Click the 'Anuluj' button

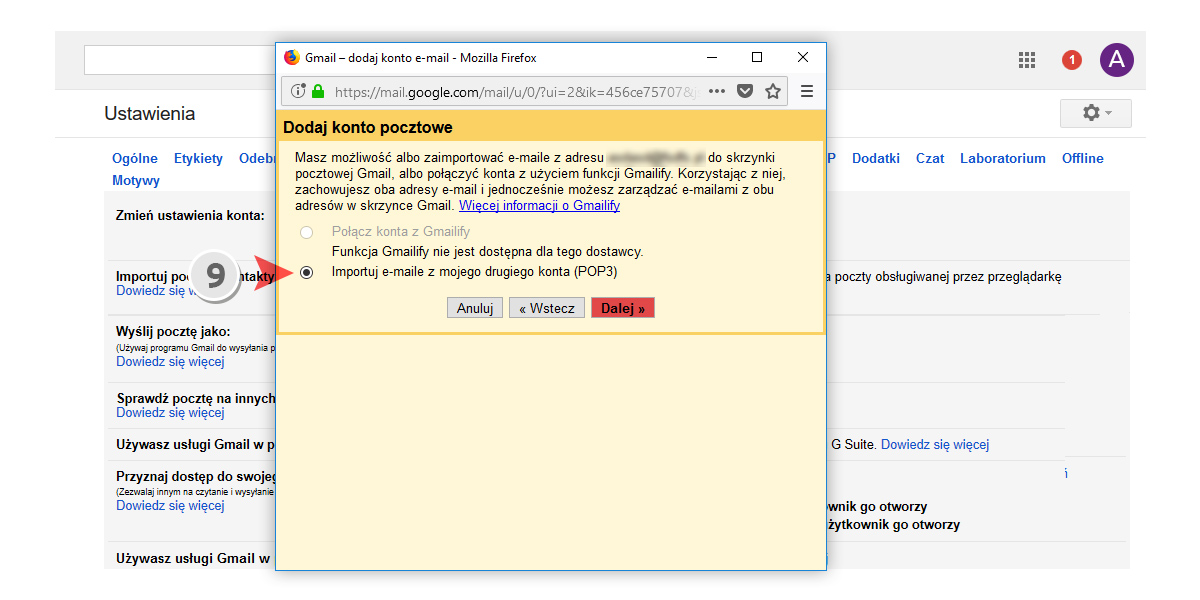475,308
